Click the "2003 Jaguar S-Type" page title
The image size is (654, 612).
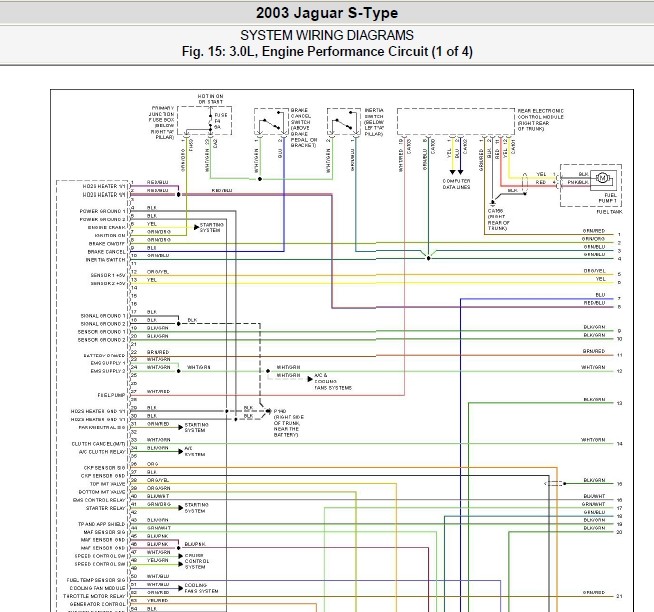(x=327, y=13)
